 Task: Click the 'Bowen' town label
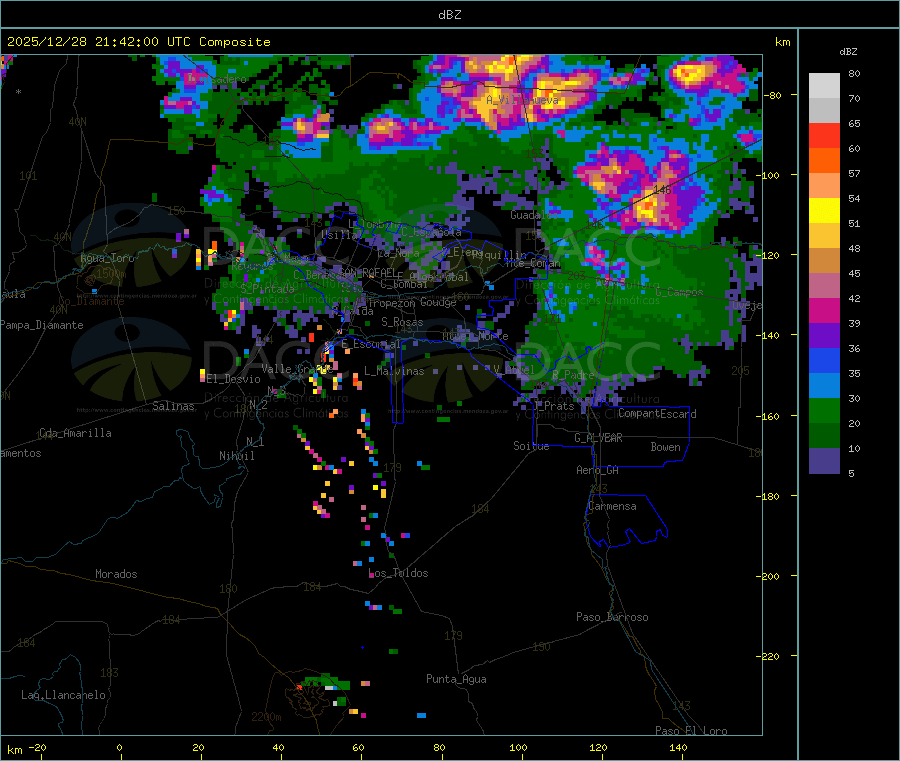click(665, 447)
